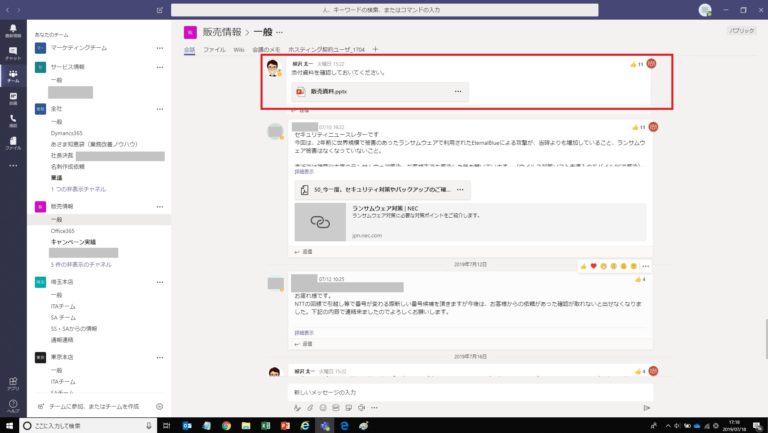Open the Apps (アプリ) icon in sidebar

click(x=13, y=382)
